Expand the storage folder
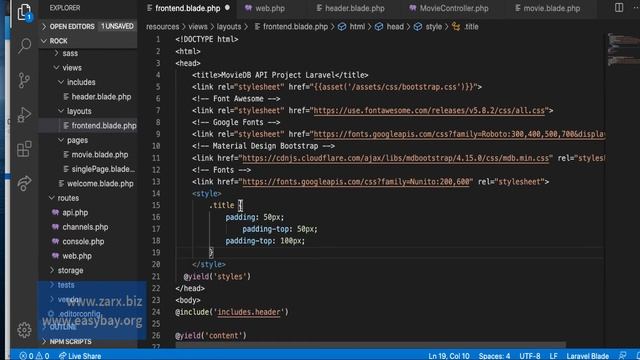Screen dimensions: 640x360 pyautogui.click(x=70, y=270)
